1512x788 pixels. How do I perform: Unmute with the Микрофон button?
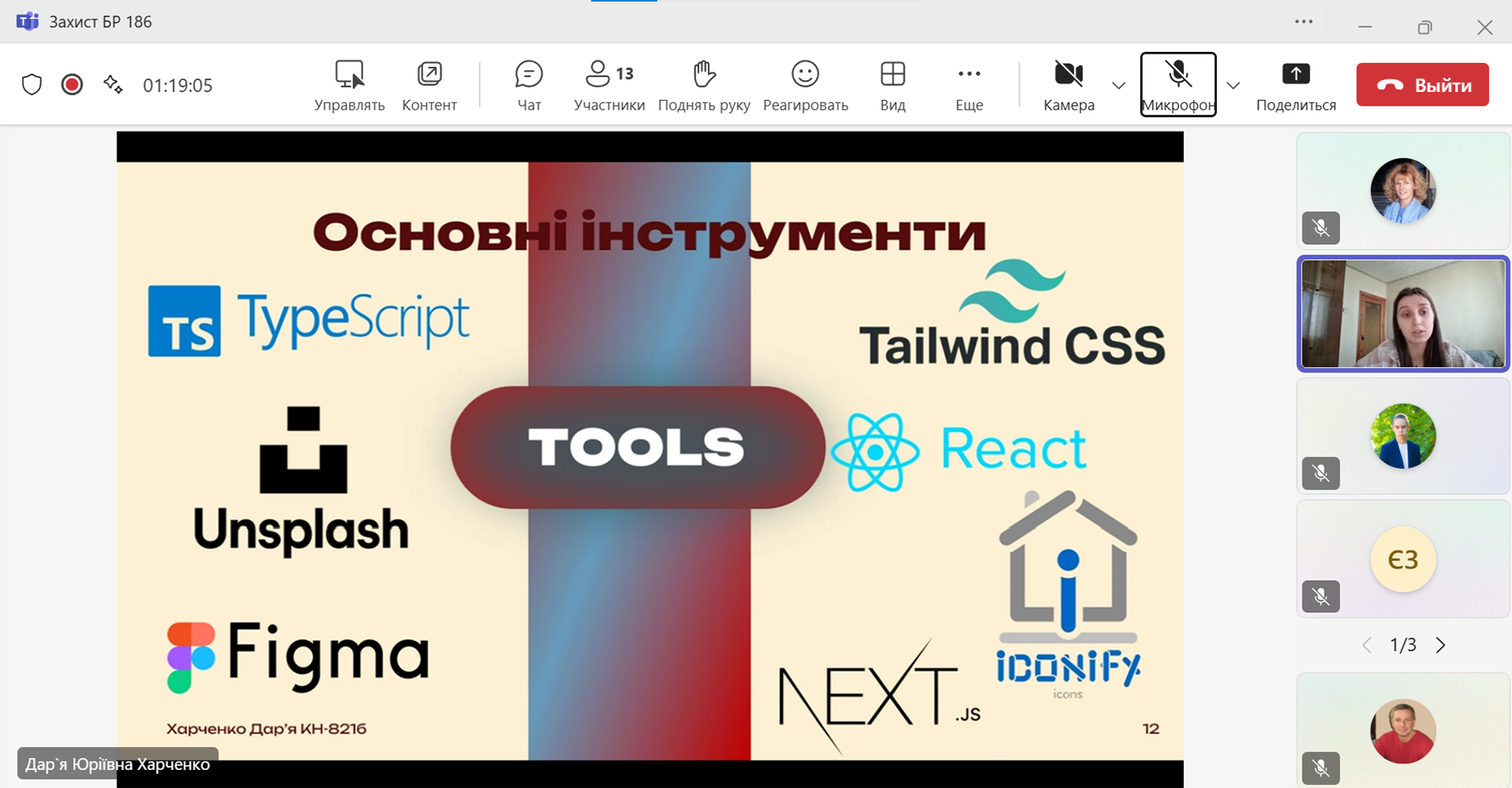click(x=1178, y=84)
